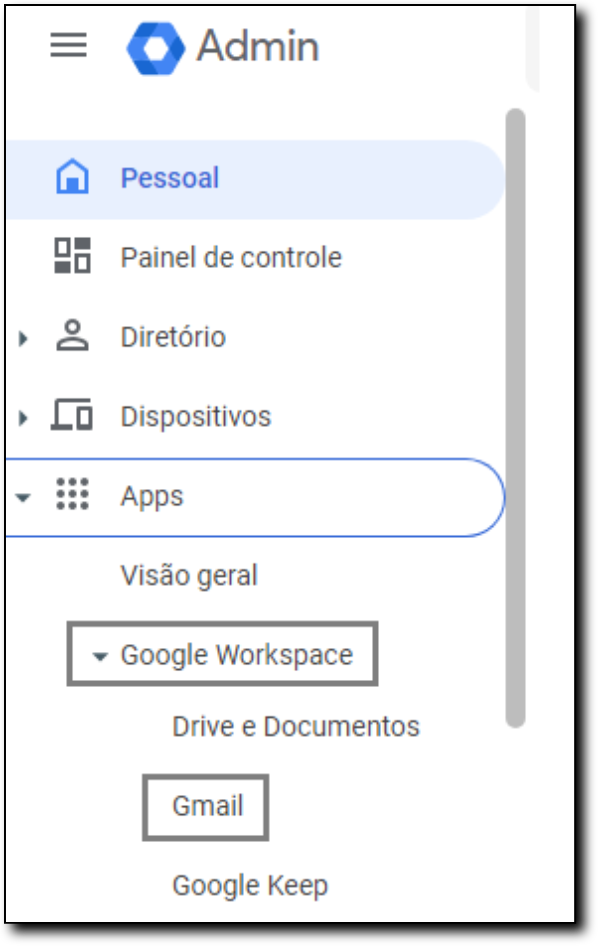
Task: Expand the Dispositivos section arrow
Action: (24, 417)
